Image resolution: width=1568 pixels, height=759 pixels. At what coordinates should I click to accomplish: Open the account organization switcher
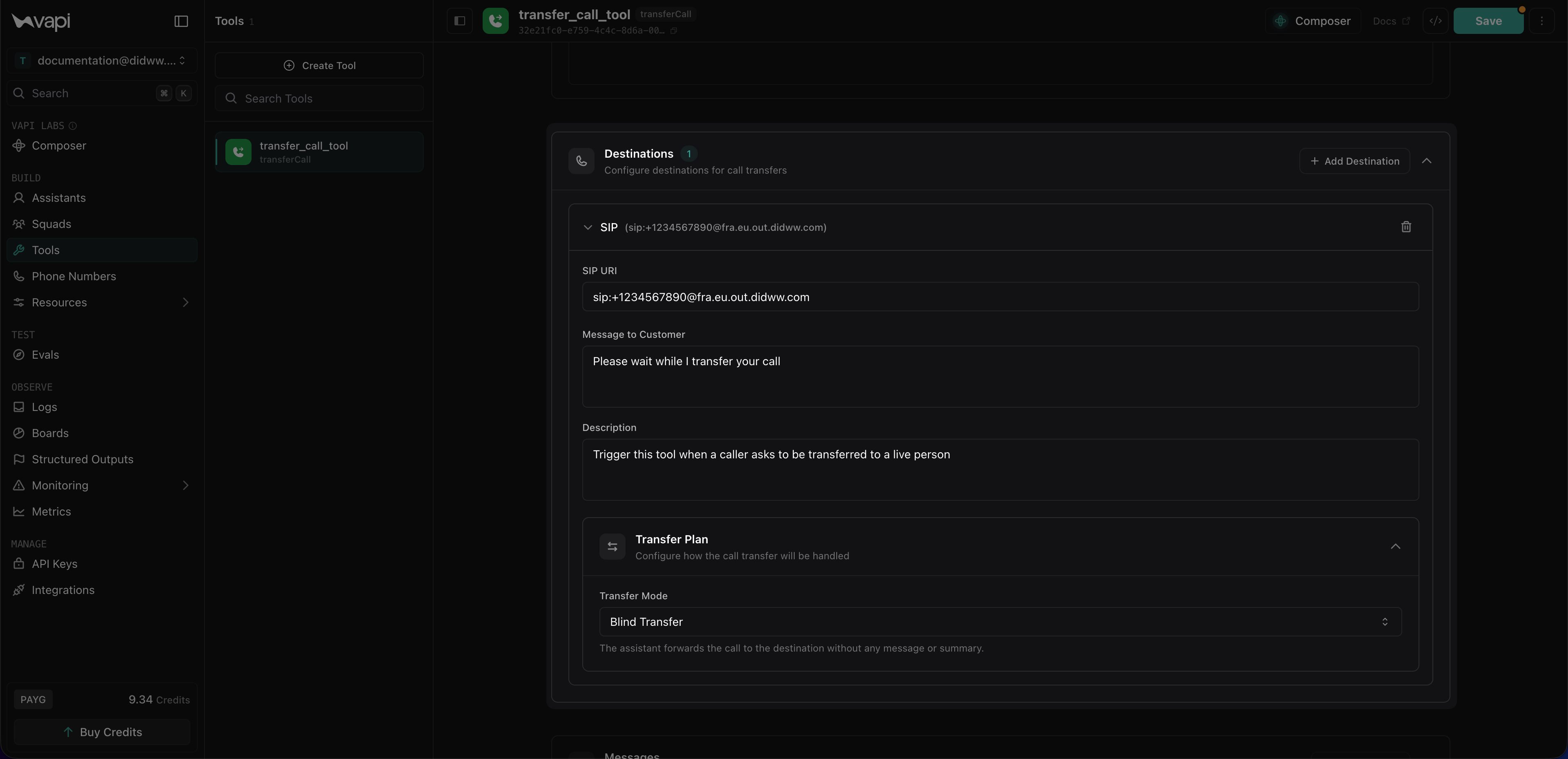pyautogui.click(x=102, y=60)
